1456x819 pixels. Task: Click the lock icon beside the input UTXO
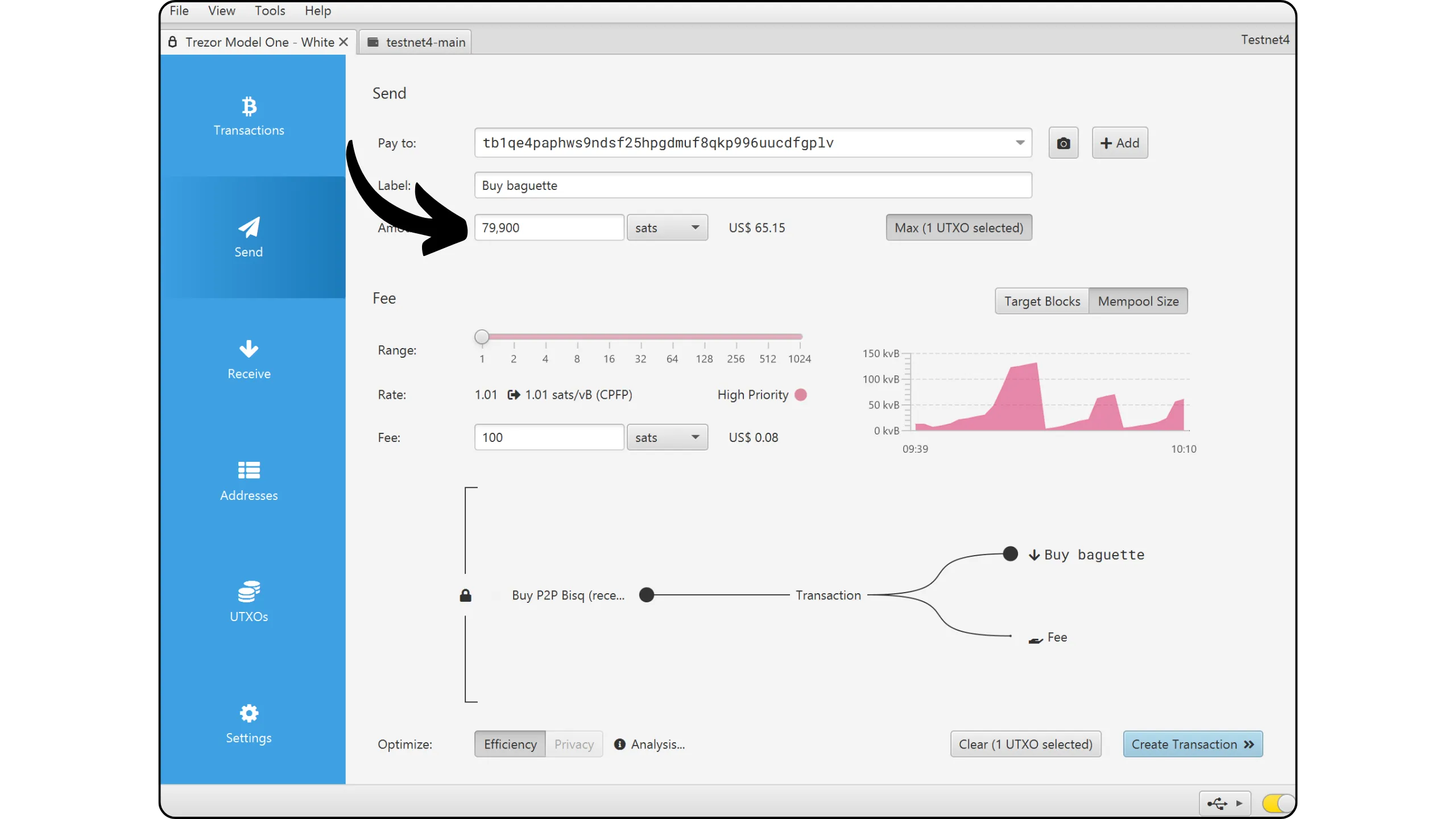[x=465, y=595]
